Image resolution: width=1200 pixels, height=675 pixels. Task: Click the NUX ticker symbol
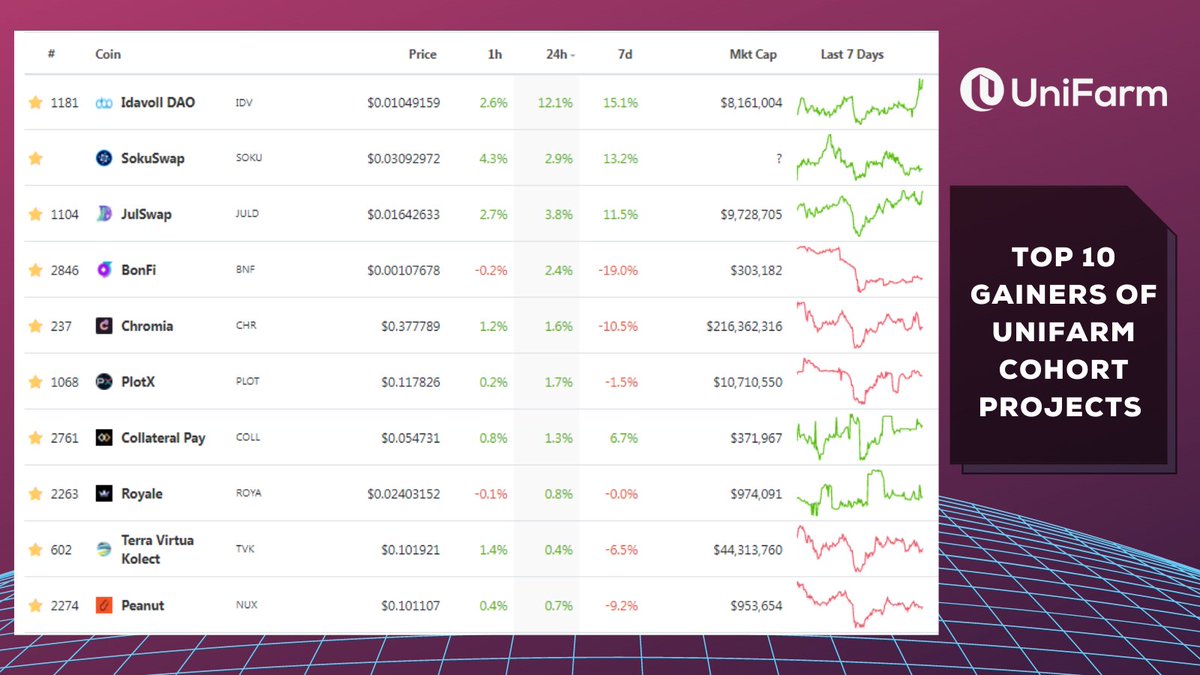coord(246,606)
